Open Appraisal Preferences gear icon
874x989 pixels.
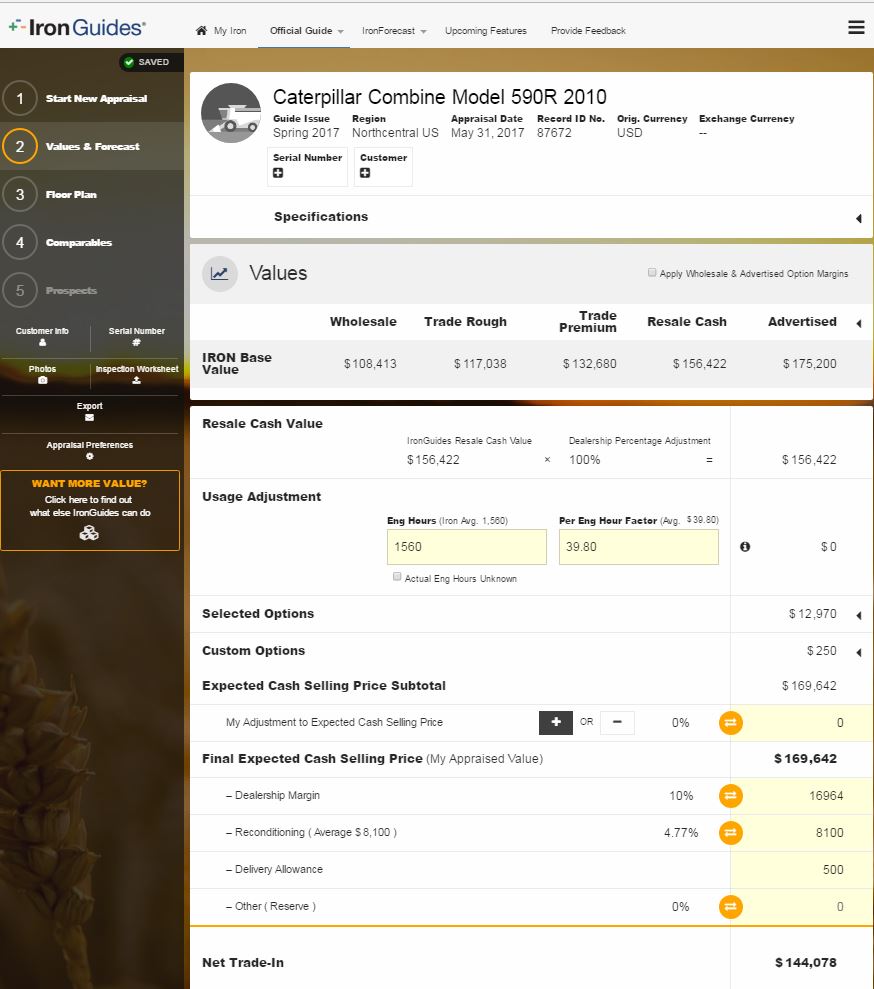(90, 456)
